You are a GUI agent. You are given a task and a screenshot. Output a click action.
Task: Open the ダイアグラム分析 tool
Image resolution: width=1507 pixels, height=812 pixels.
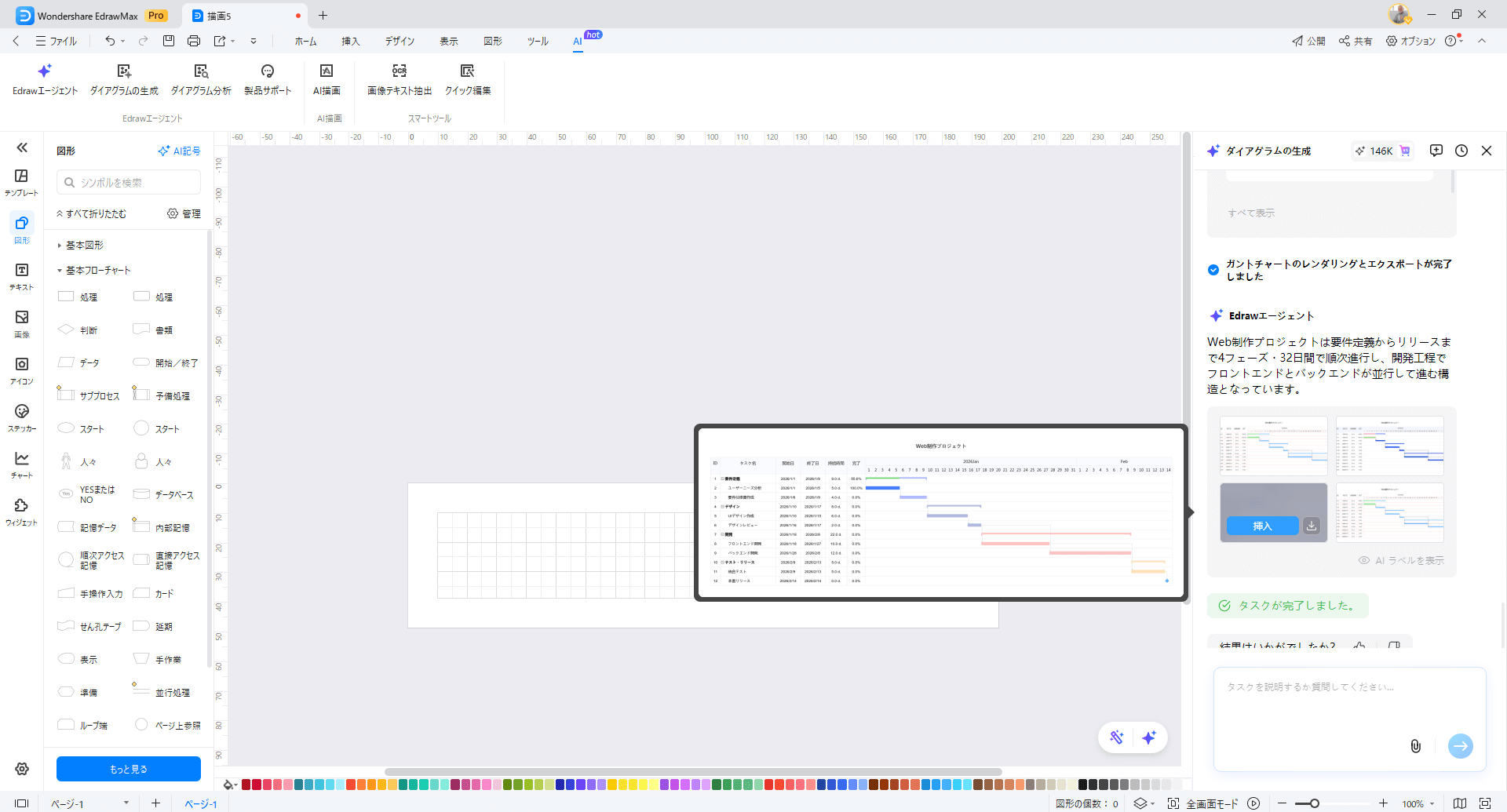pyautogui.click(x=201, y=79)
